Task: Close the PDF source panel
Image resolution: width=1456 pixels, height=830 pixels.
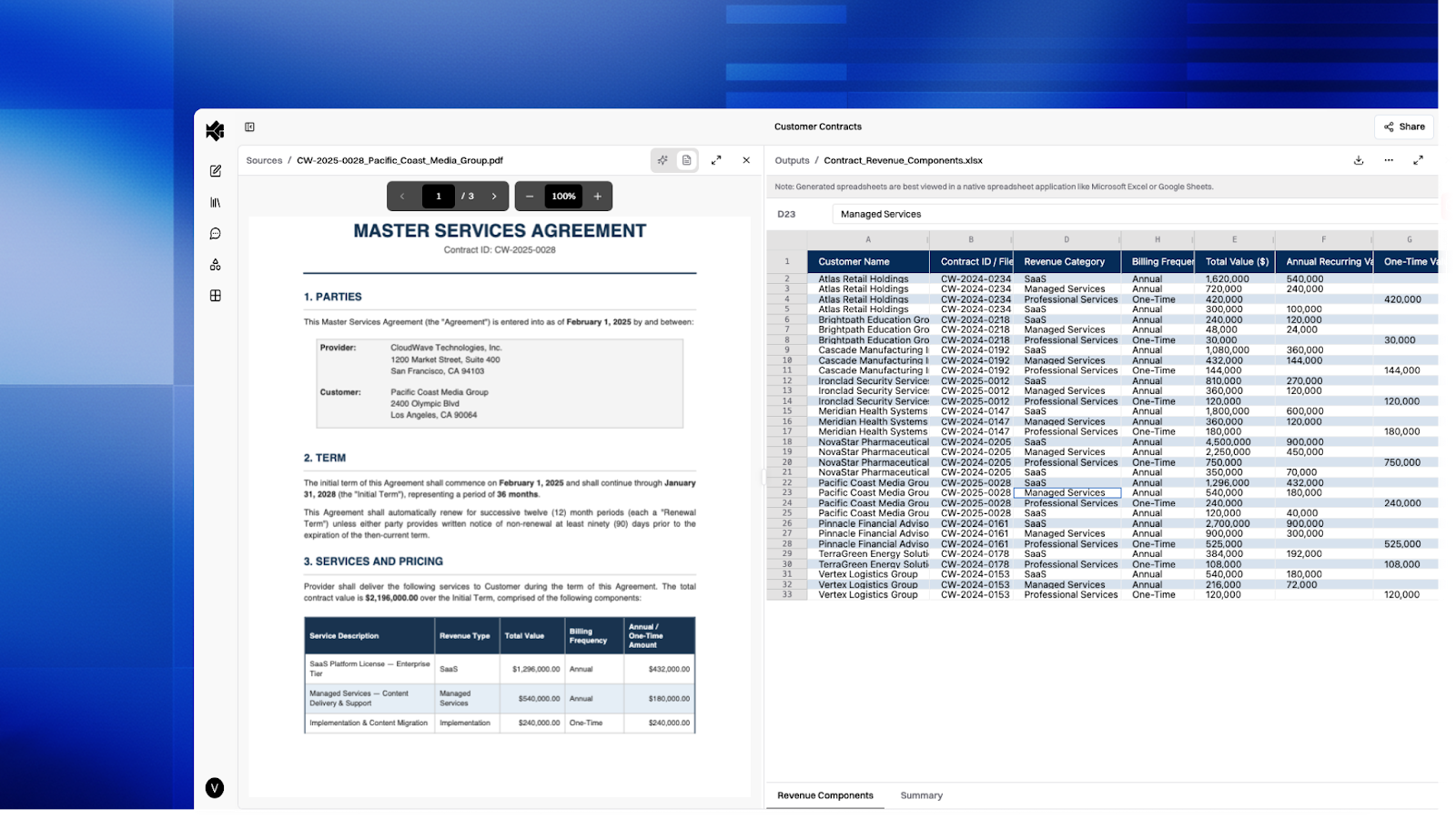Action: pos(746,160)
